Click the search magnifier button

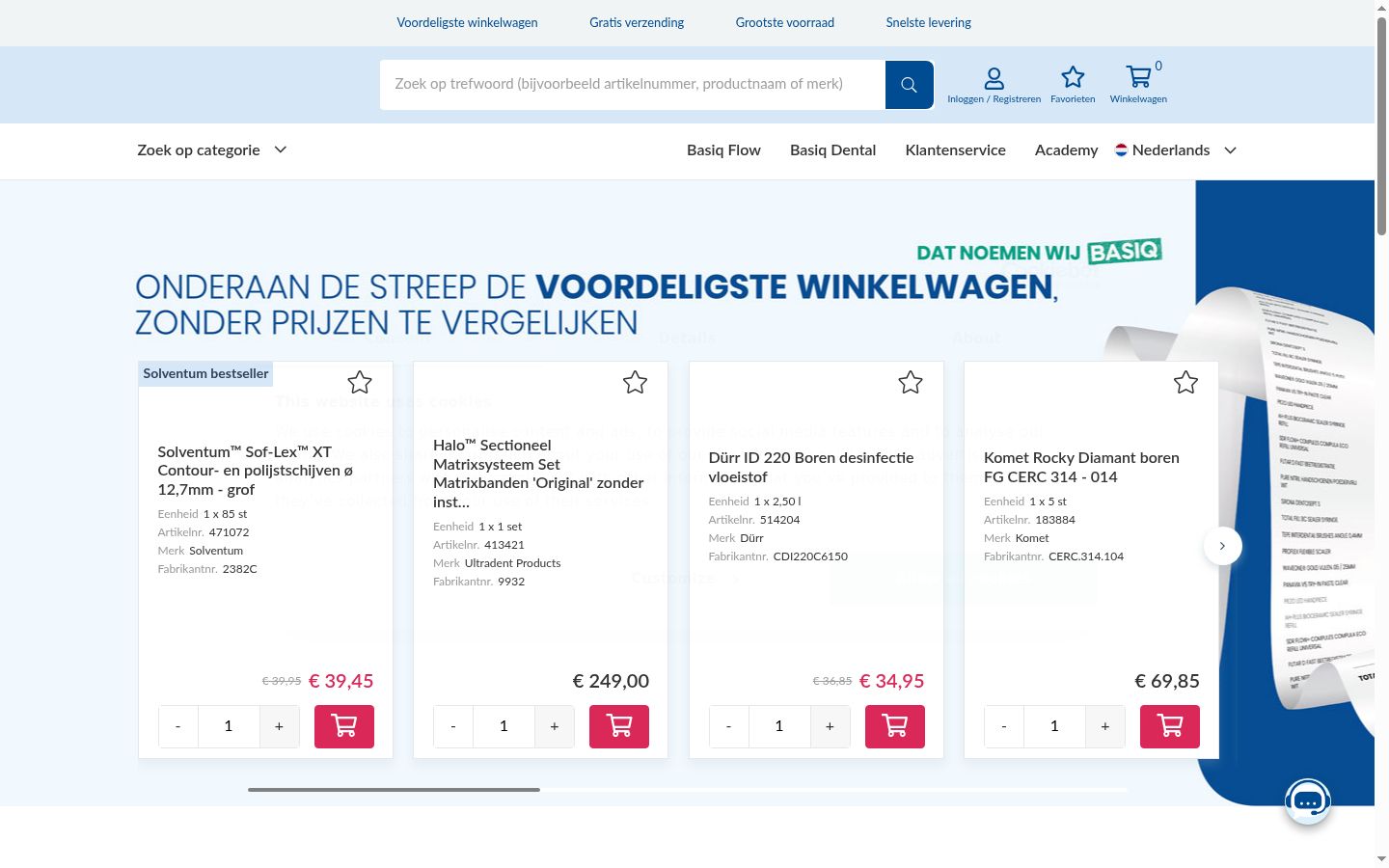point(909,85)
